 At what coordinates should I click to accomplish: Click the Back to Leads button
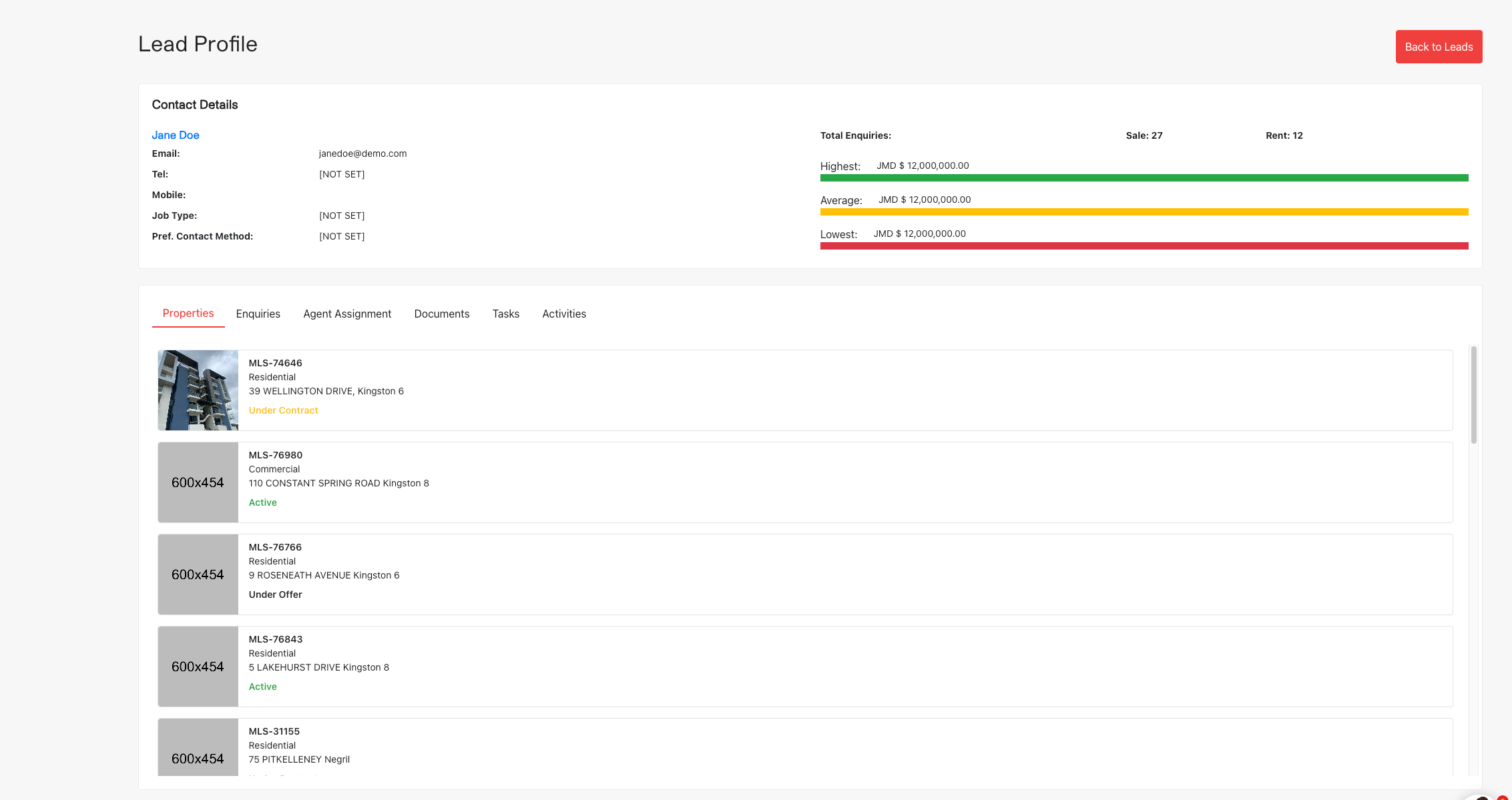click(x=1439, y=47)
